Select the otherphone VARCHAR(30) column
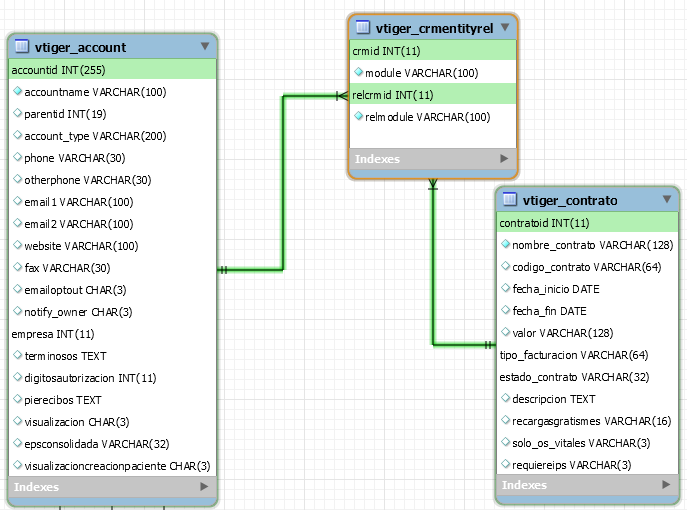687x510 pixels. point(112,180)
